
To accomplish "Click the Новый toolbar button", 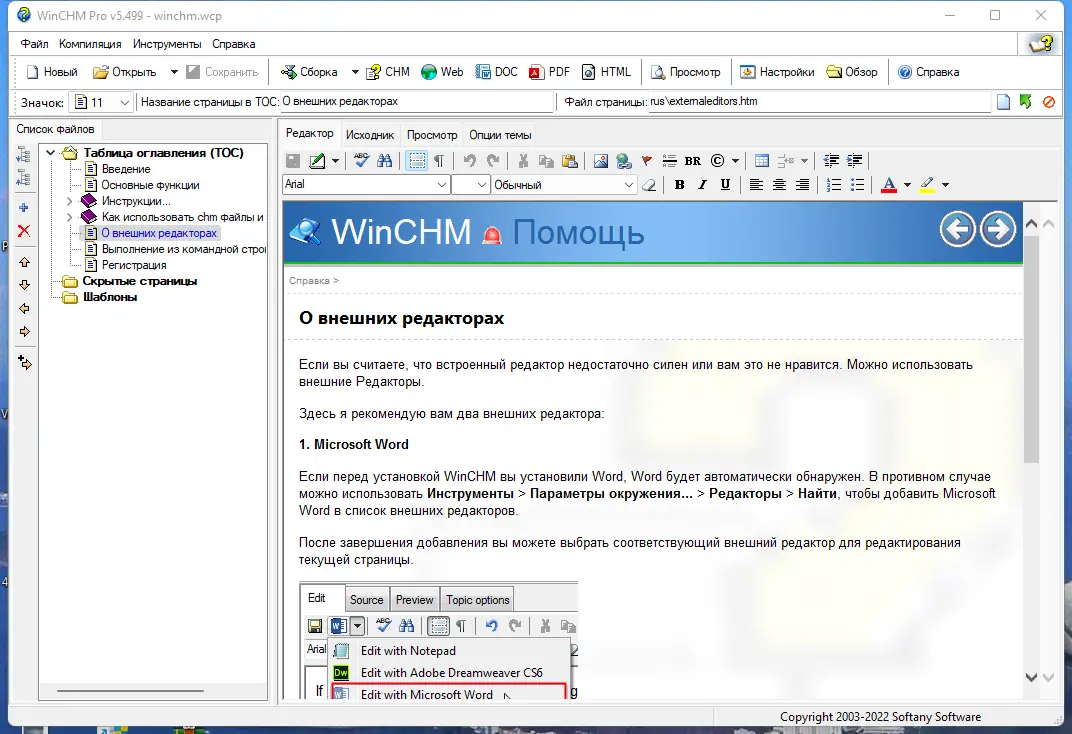I will tap(52, 72).
